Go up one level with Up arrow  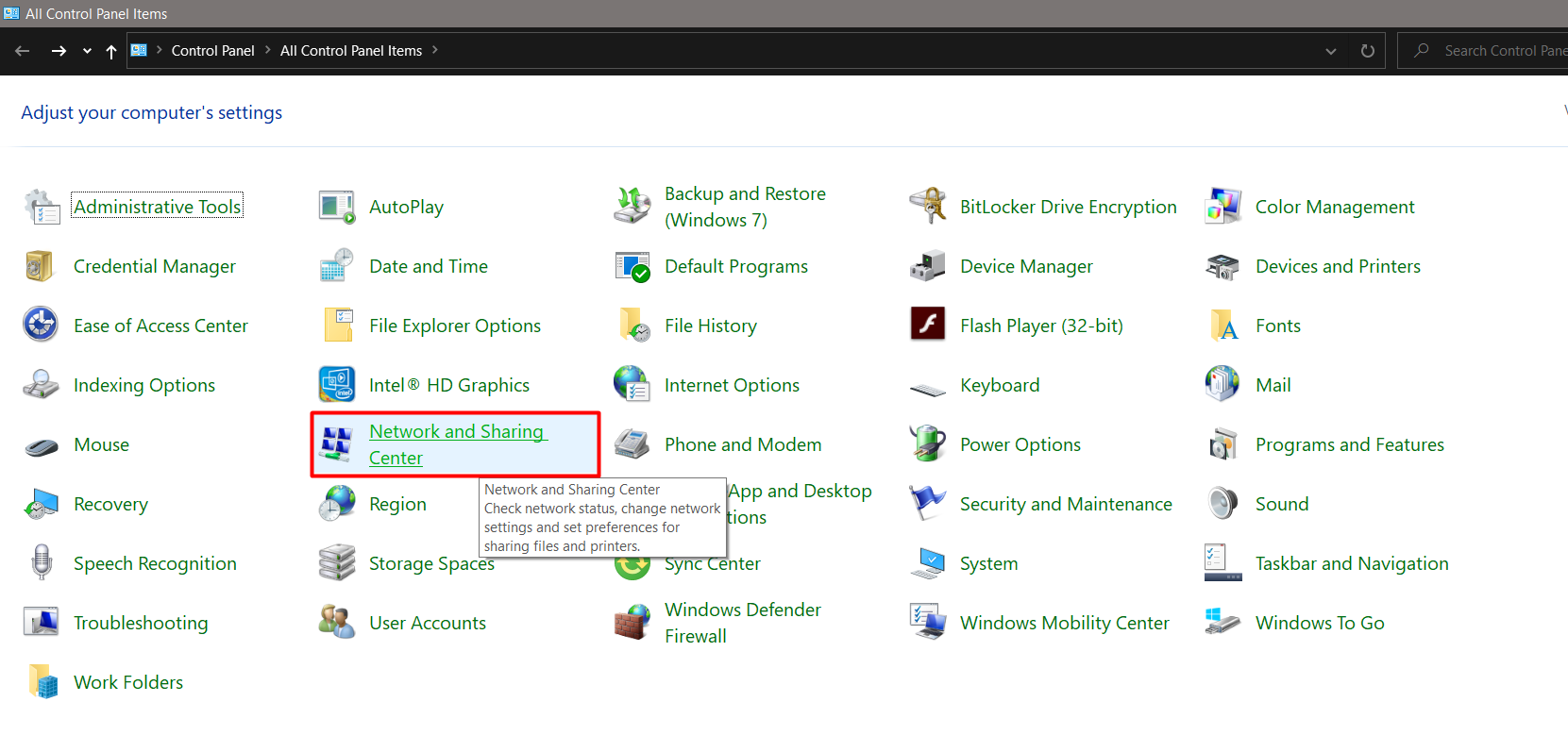(111, 51)
